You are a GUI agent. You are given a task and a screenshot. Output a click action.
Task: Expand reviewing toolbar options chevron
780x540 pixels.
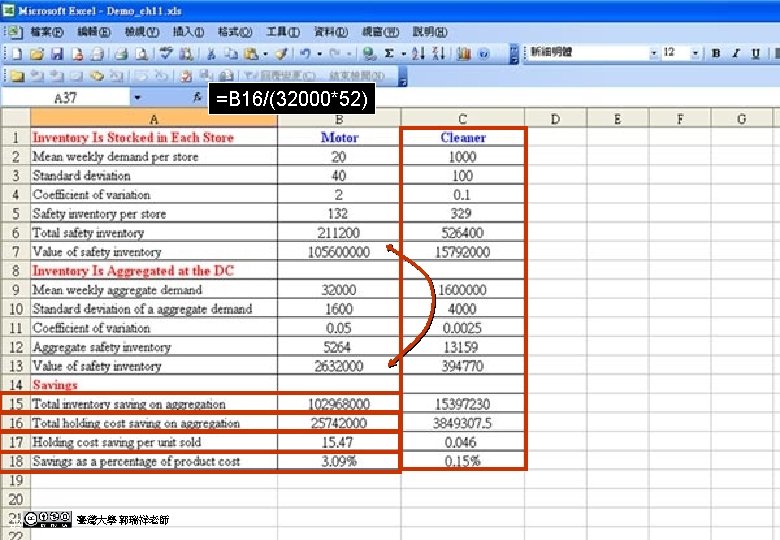[x=403, y=76]
